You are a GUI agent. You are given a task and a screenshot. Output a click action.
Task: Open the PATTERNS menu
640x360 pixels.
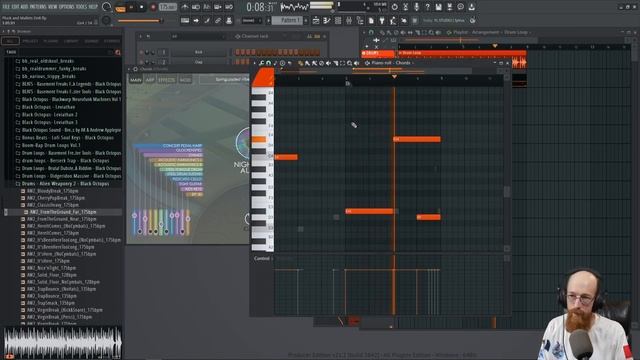point(37,7)
